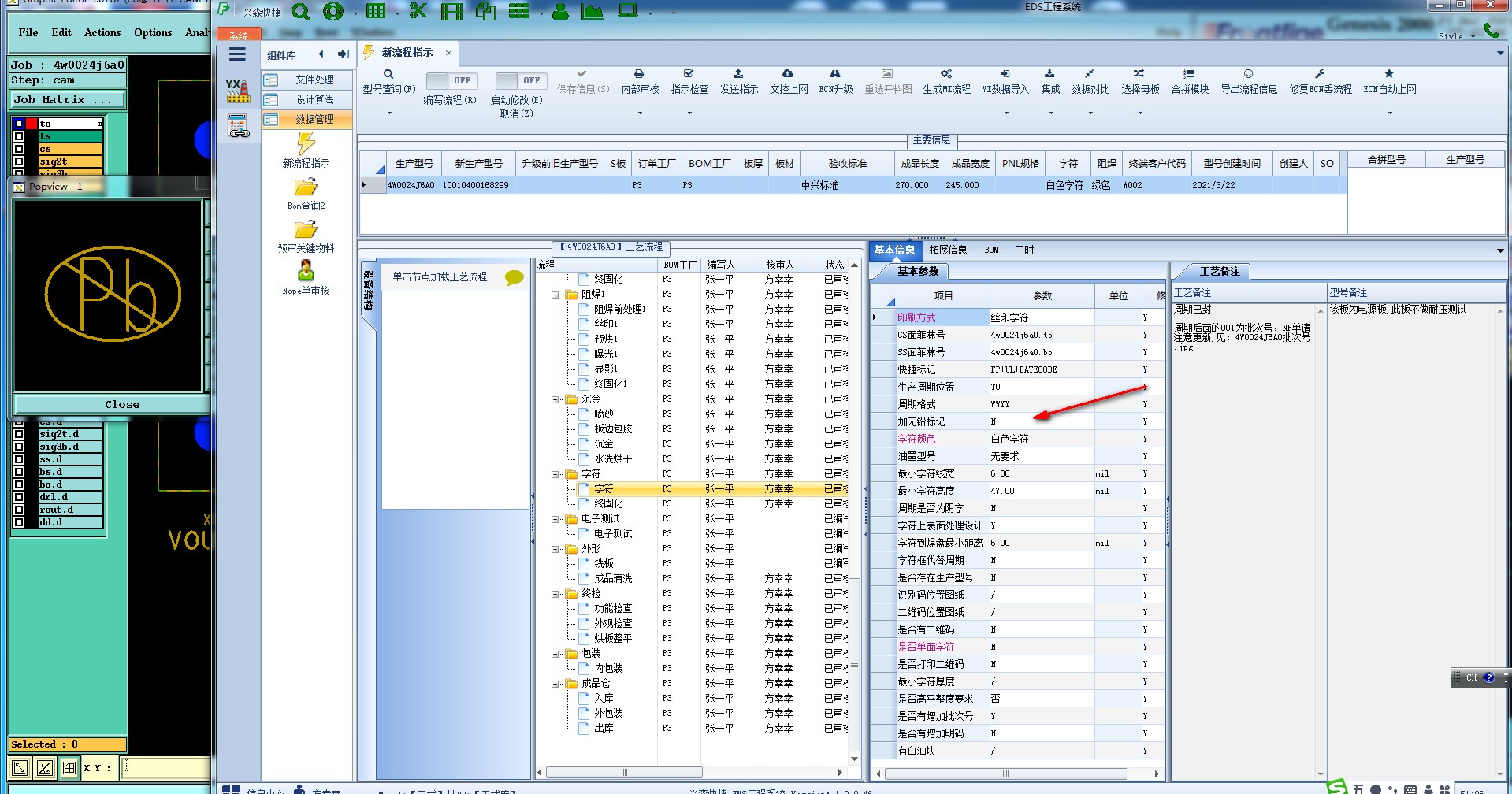Screen dimensions: 1512x794
Task: Click the 数据对比 compare icon
Action: click(x=1090, y=73)
